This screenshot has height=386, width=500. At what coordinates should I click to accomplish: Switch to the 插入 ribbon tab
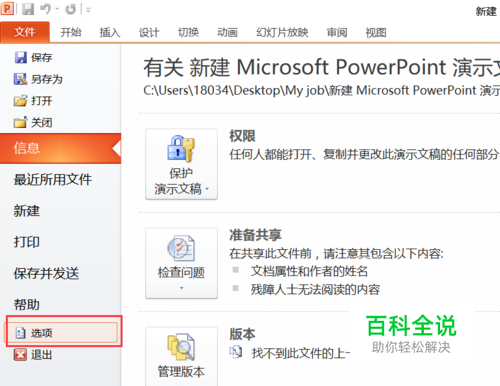click(x=110, y=32)
